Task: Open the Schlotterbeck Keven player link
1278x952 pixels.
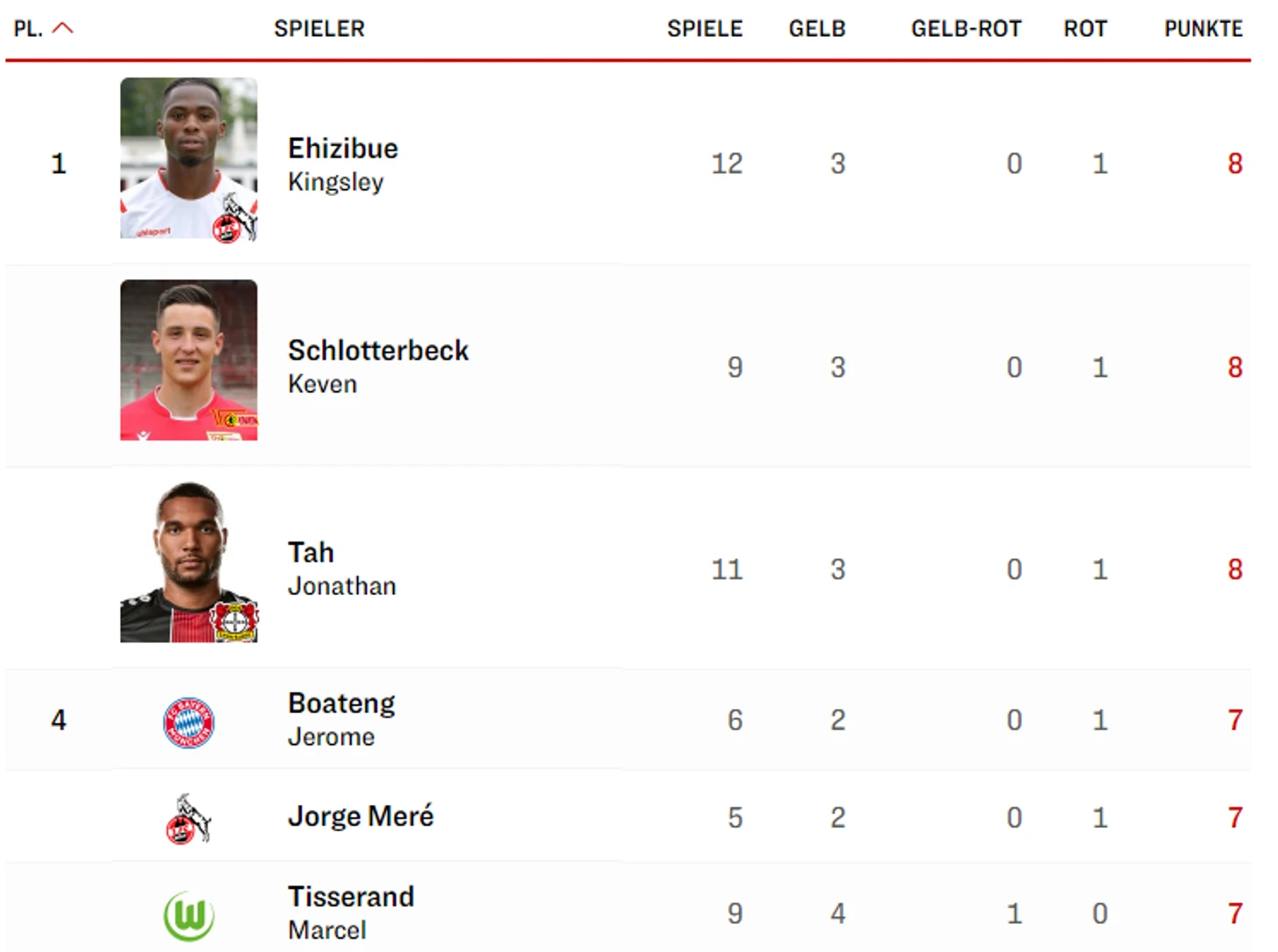Action: pyautogui.click(x=378, y=367)
